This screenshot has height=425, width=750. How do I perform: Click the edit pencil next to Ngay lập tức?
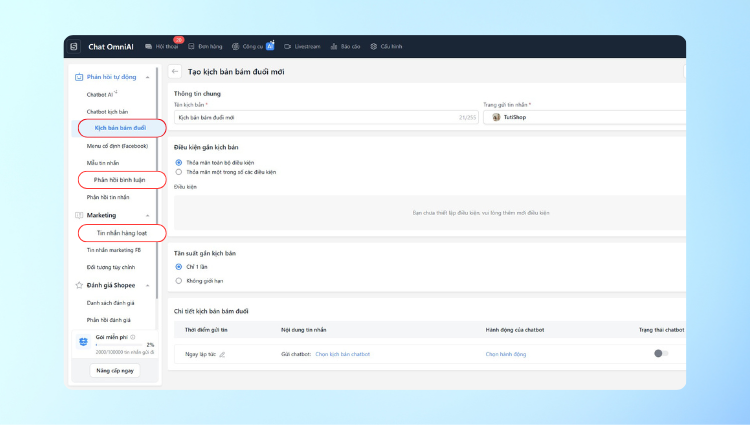222,354
